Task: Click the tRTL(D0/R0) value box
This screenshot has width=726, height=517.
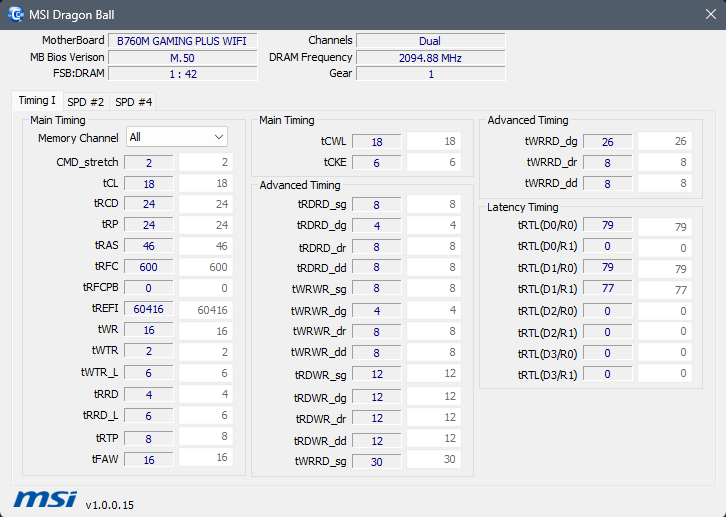Action: click(608, 226)
